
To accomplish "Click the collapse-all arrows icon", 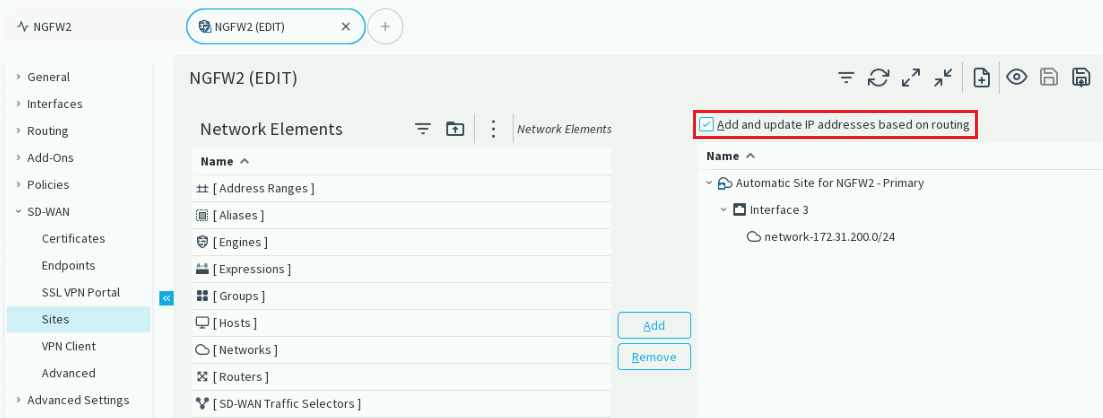I will (x=943, y=77).
